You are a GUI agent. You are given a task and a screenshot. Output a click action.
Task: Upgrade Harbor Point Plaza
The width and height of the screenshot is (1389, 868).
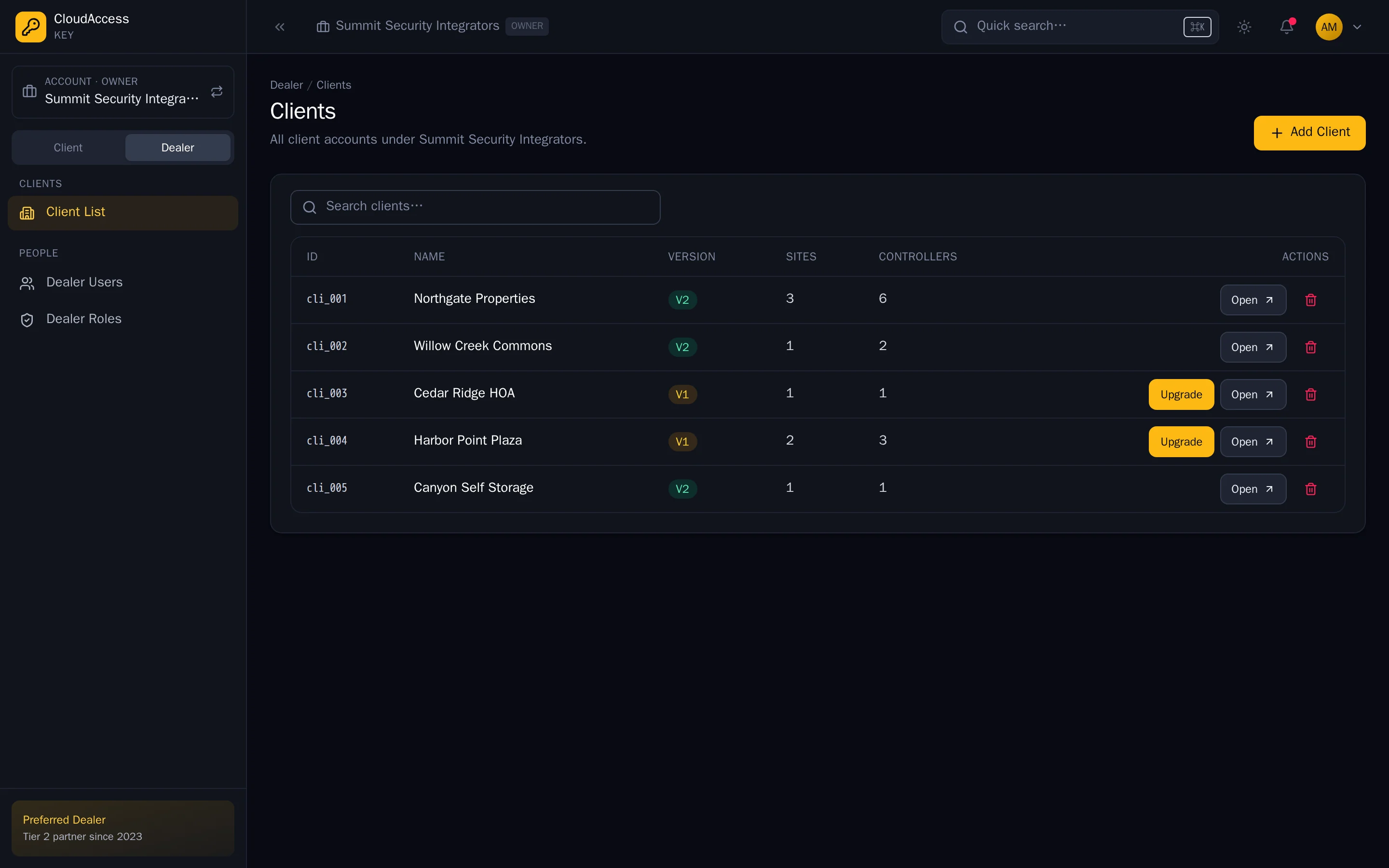pos(1181,441)
